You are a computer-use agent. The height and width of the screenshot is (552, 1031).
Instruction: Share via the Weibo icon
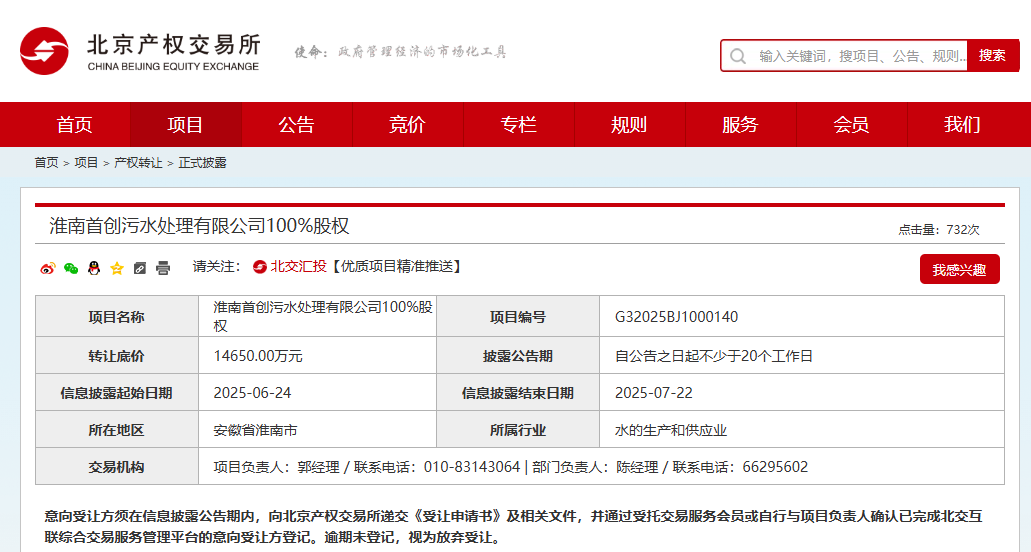tap(47, 268)
